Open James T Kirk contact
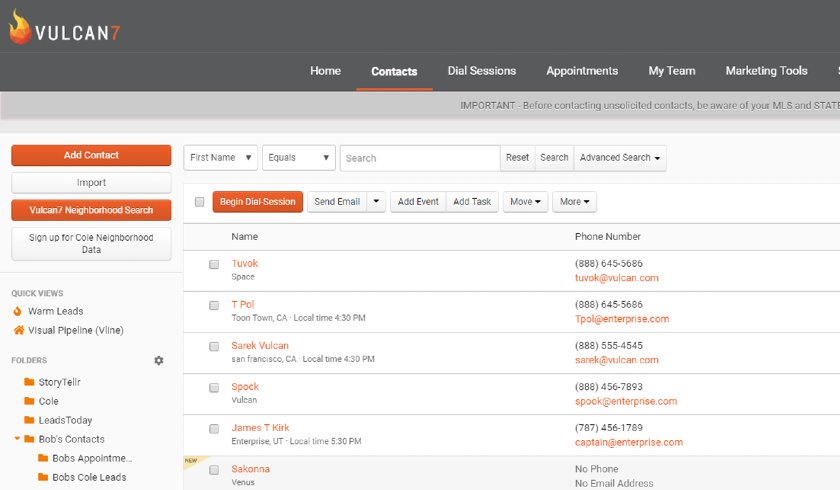Image resolution: width=840 pixels, height=490 pixels. (260, 427)
